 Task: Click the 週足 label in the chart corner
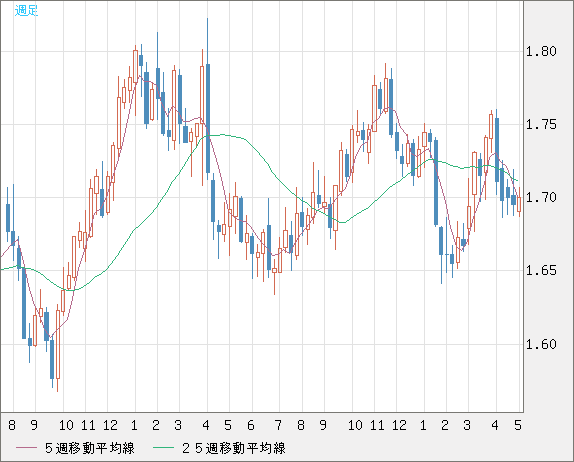coord(26,10)
